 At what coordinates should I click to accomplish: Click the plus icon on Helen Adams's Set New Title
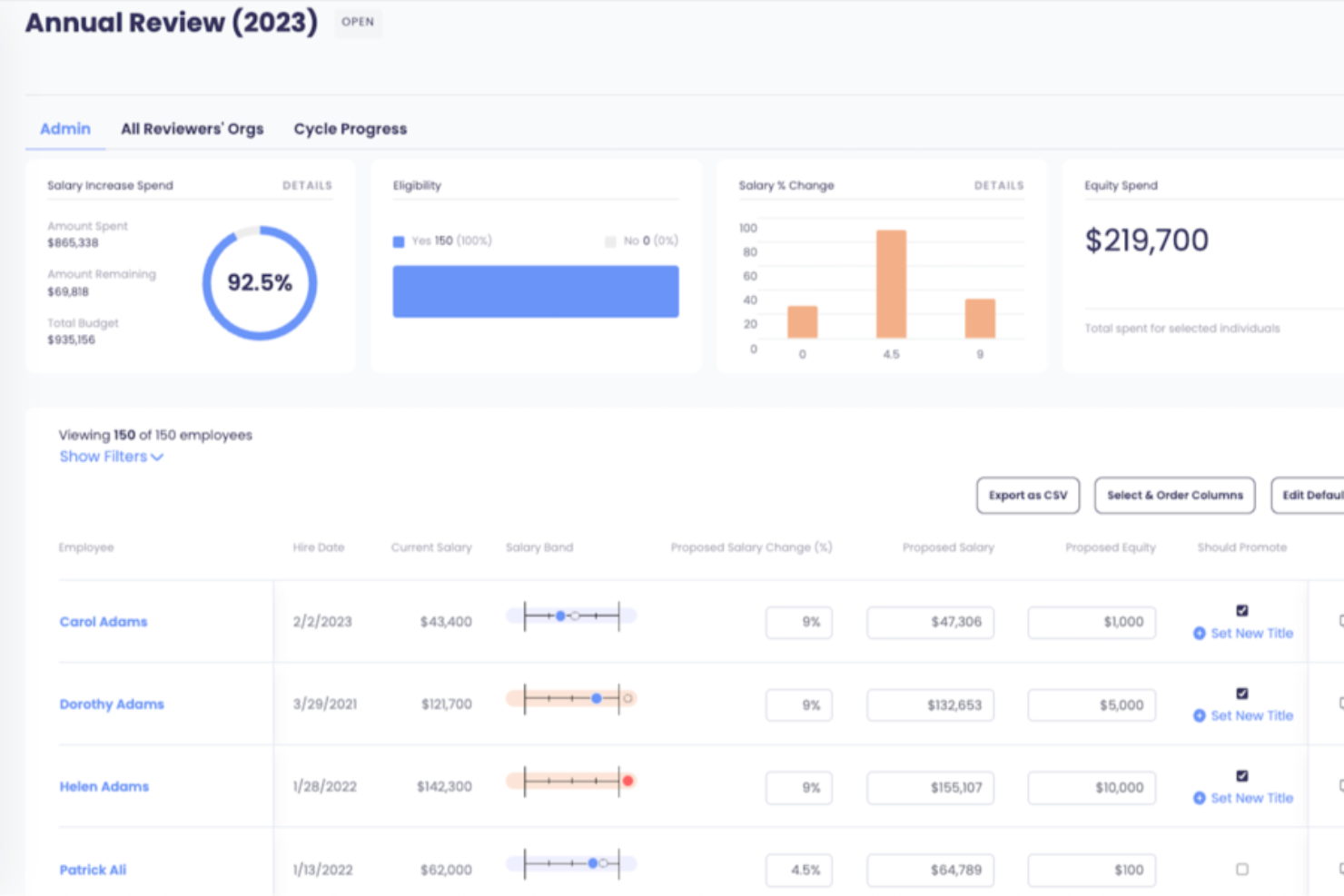tap(1200, 799)
